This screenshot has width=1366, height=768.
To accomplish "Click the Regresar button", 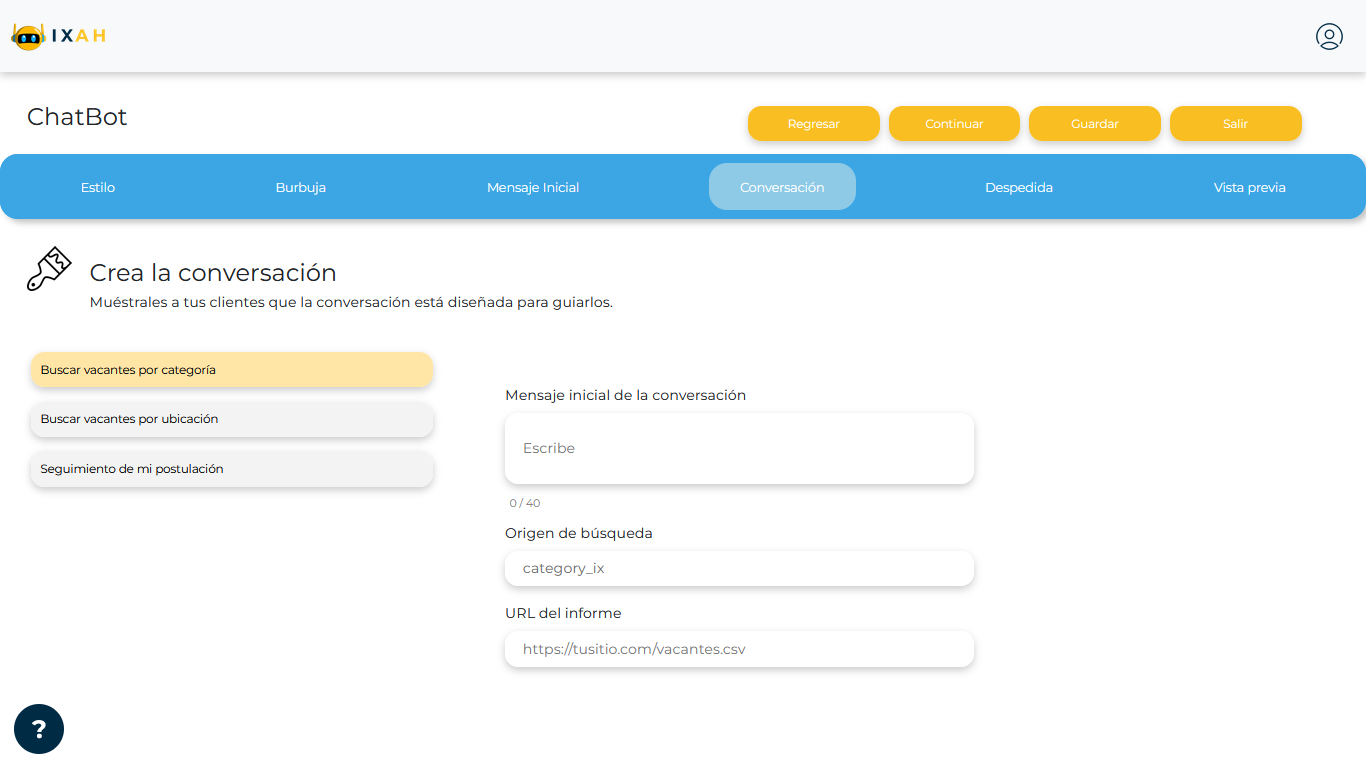I will (x=814, y=124).
